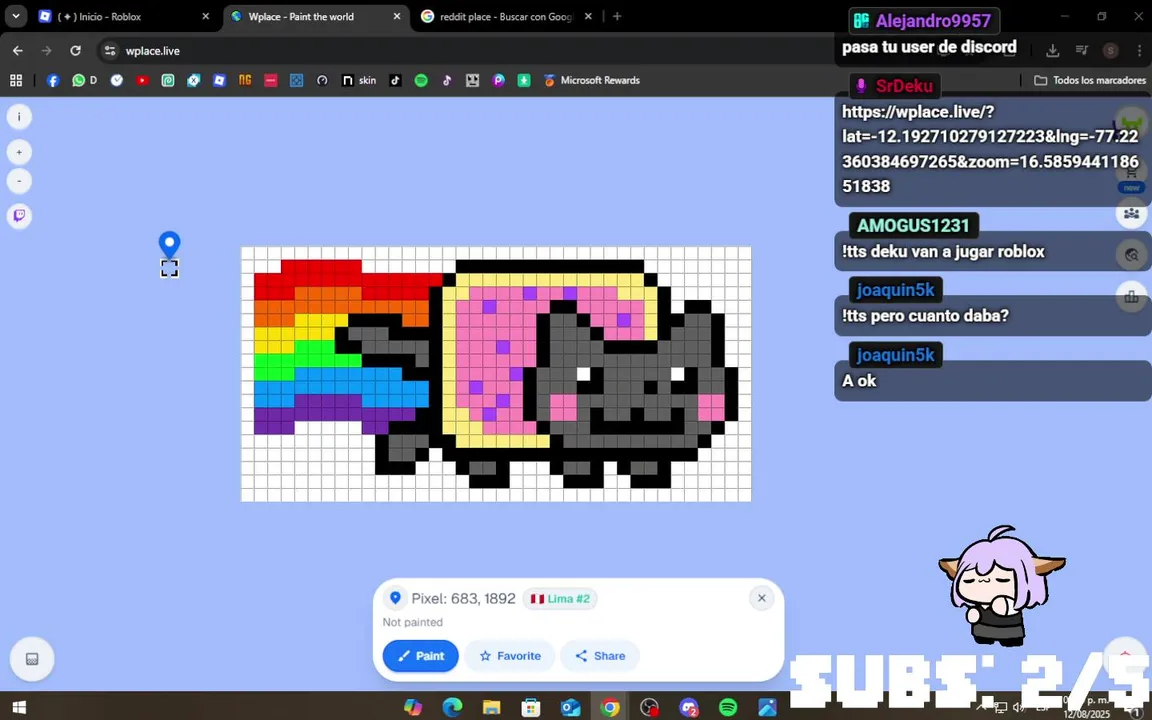Click the pixel selection bracket cursor
Image resolution: width=1152 pixels, height=720 pixels.
point(170,269)
